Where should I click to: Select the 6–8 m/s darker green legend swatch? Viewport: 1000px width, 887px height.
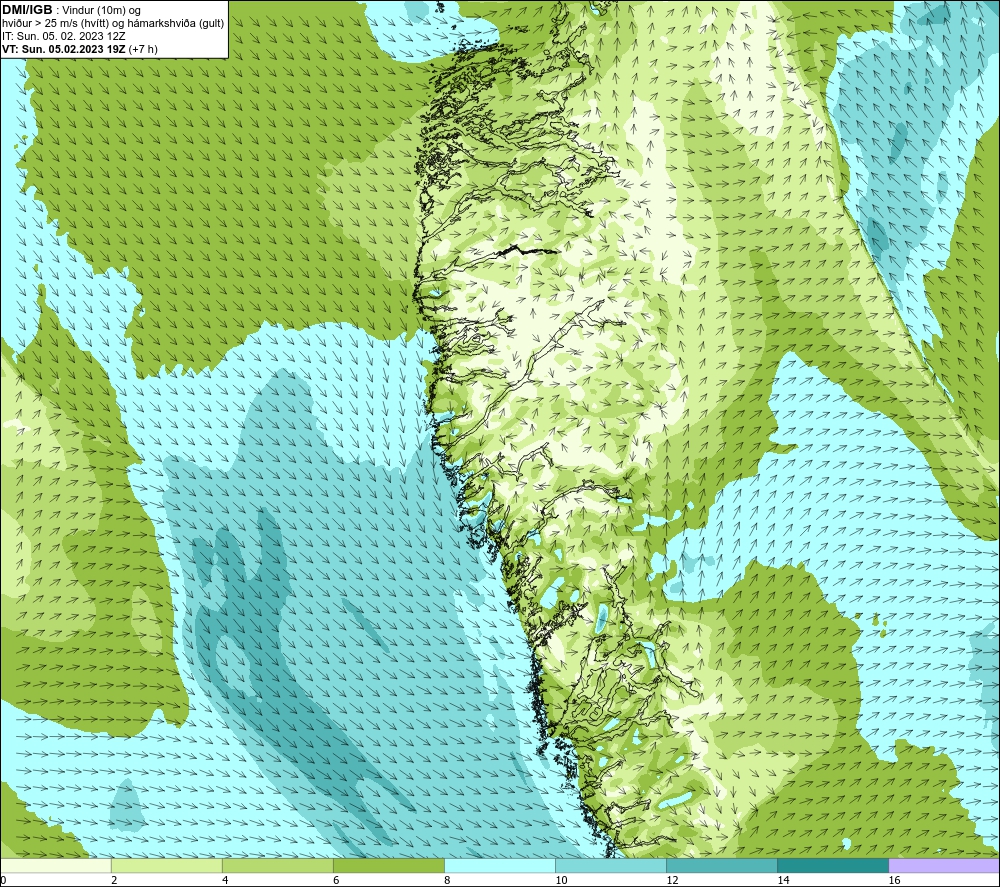389,866
